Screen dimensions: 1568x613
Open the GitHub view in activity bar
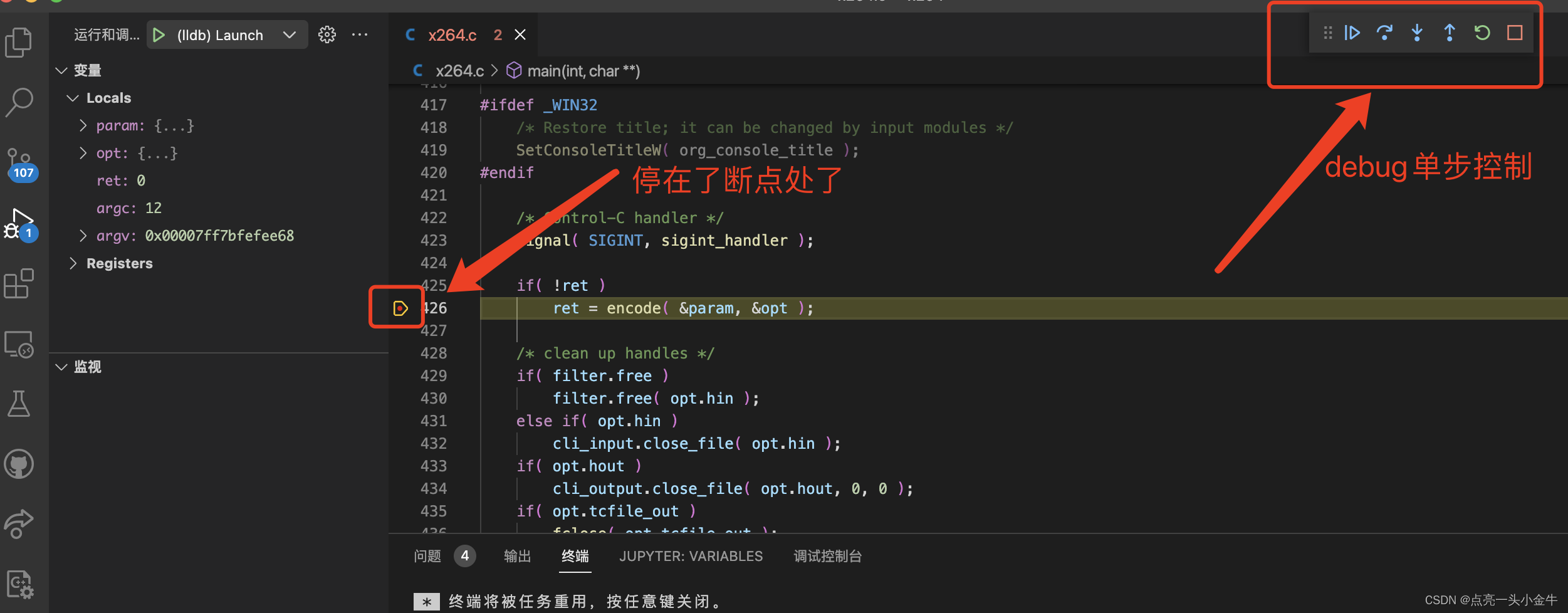click(x=19, y=464)
